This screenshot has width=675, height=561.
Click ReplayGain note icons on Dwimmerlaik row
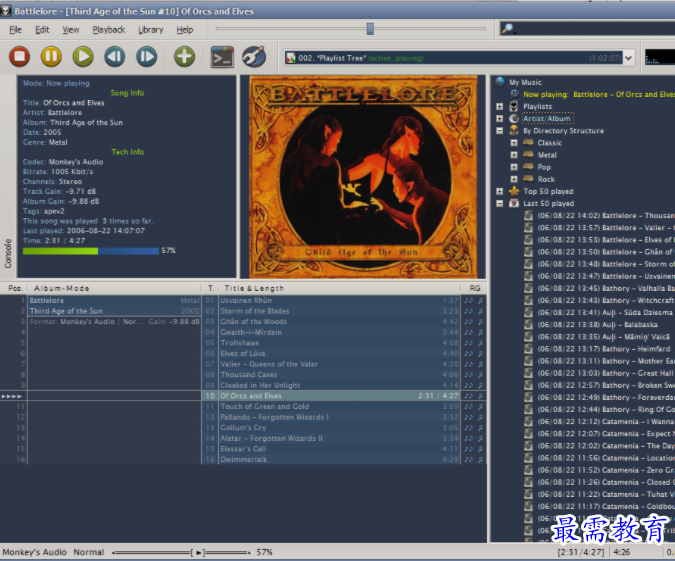(474, 459)
